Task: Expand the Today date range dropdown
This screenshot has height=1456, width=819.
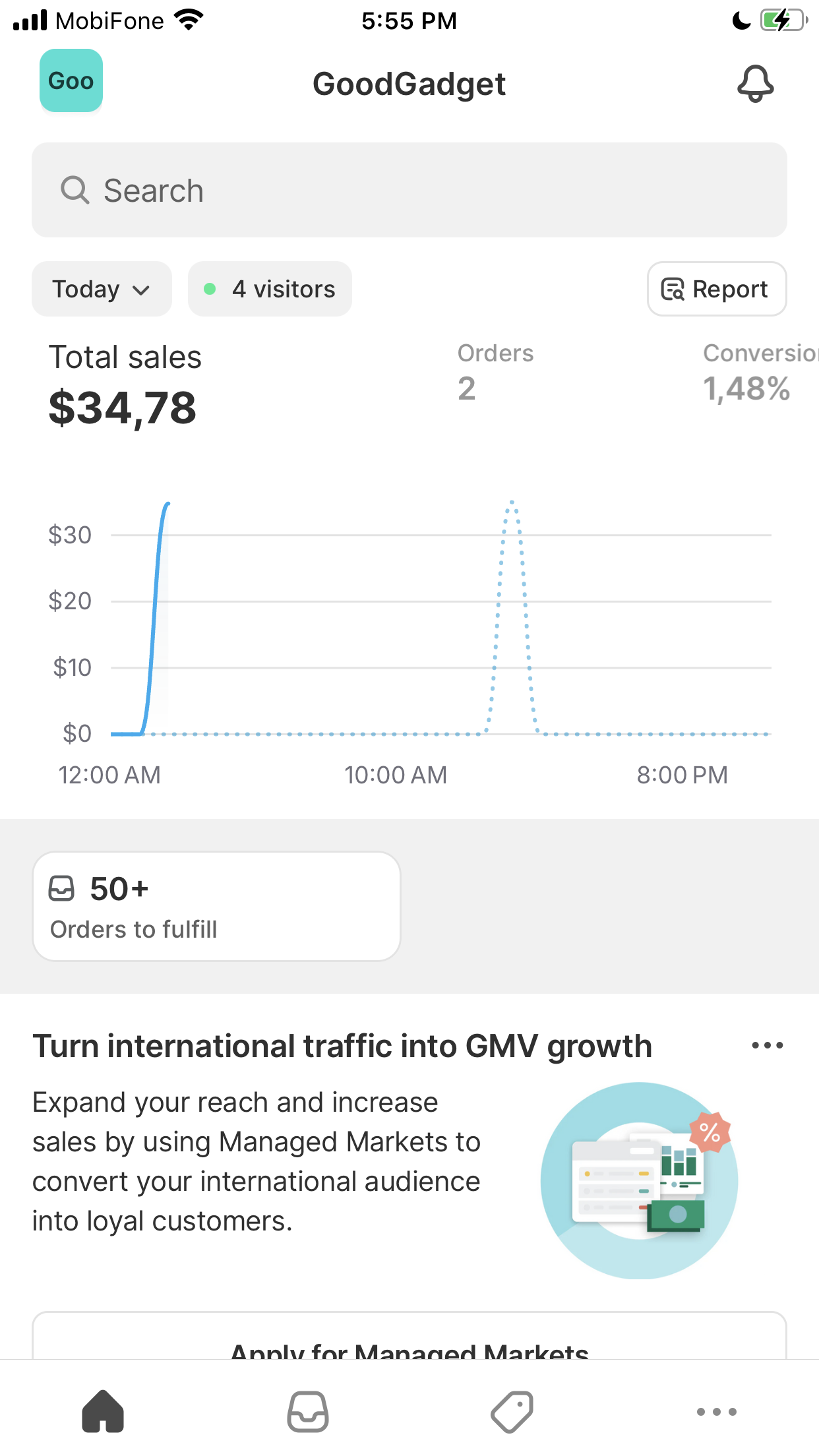Action: pos(102,289)
